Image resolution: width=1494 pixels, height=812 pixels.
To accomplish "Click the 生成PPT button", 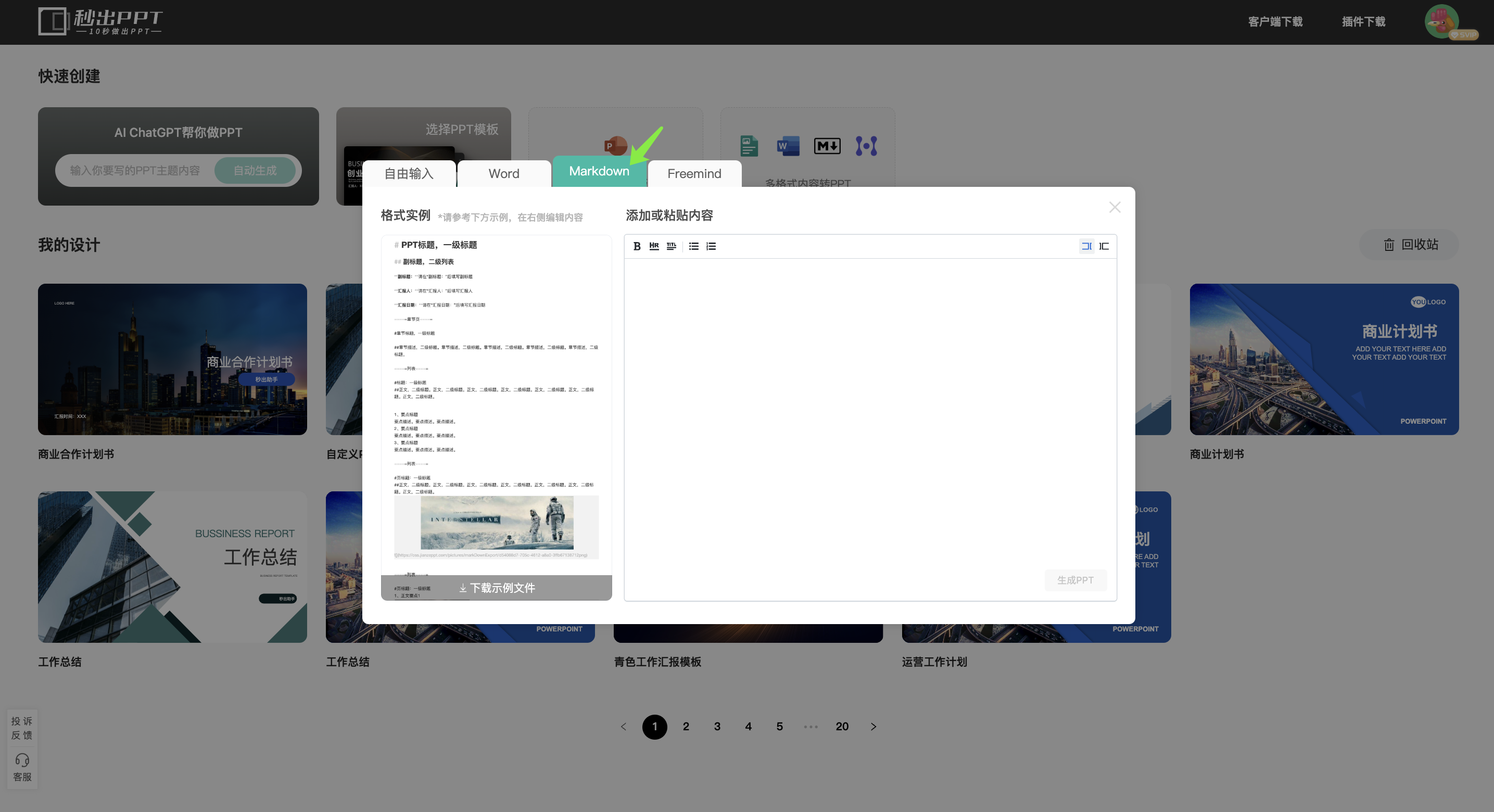I will [x=1075, y=580].
